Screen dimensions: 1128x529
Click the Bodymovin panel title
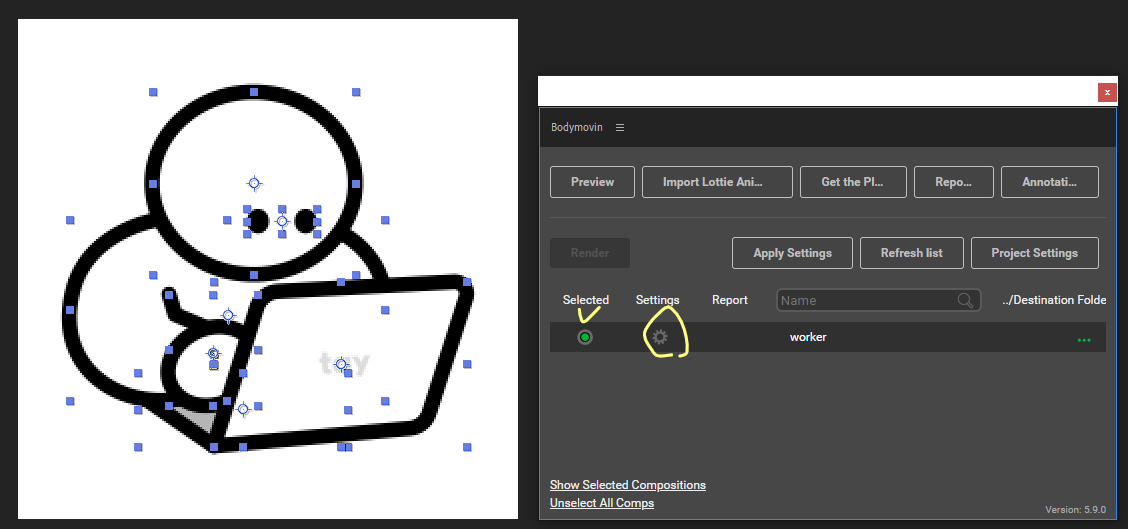tap(577, 127)
